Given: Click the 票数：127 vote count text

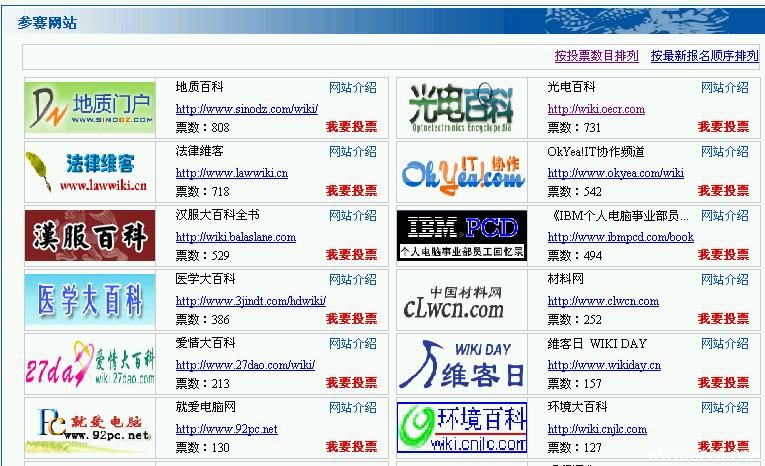Looking at the screenshot, I should tap(574, 447).
